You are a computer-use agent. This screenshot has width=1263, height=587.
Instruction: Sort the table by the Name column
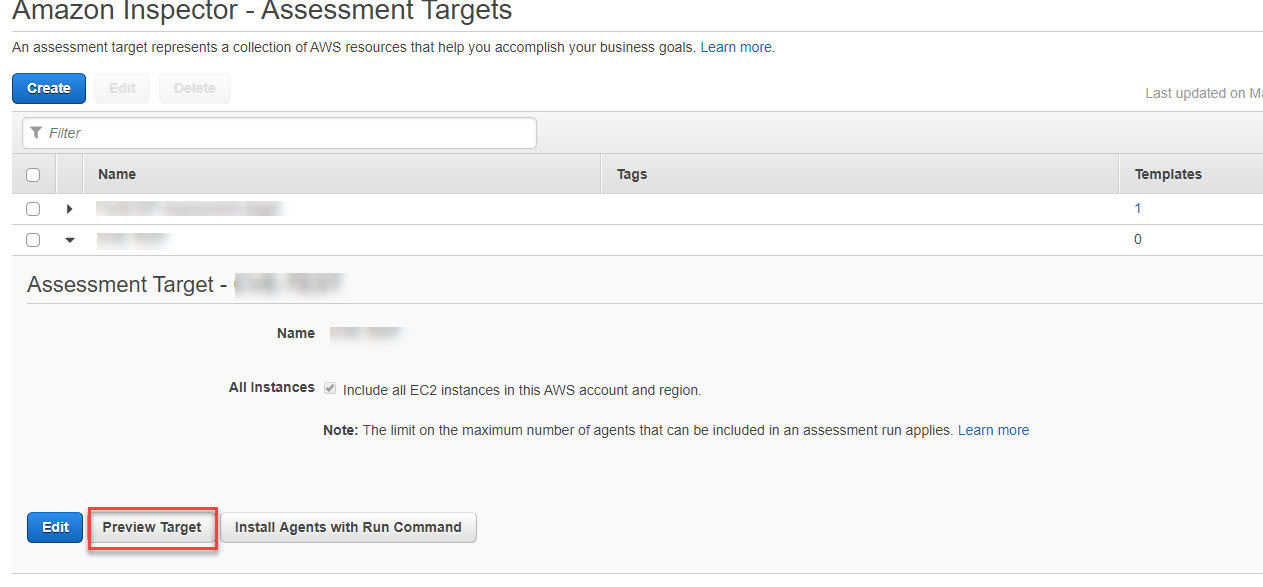(116, 173)
